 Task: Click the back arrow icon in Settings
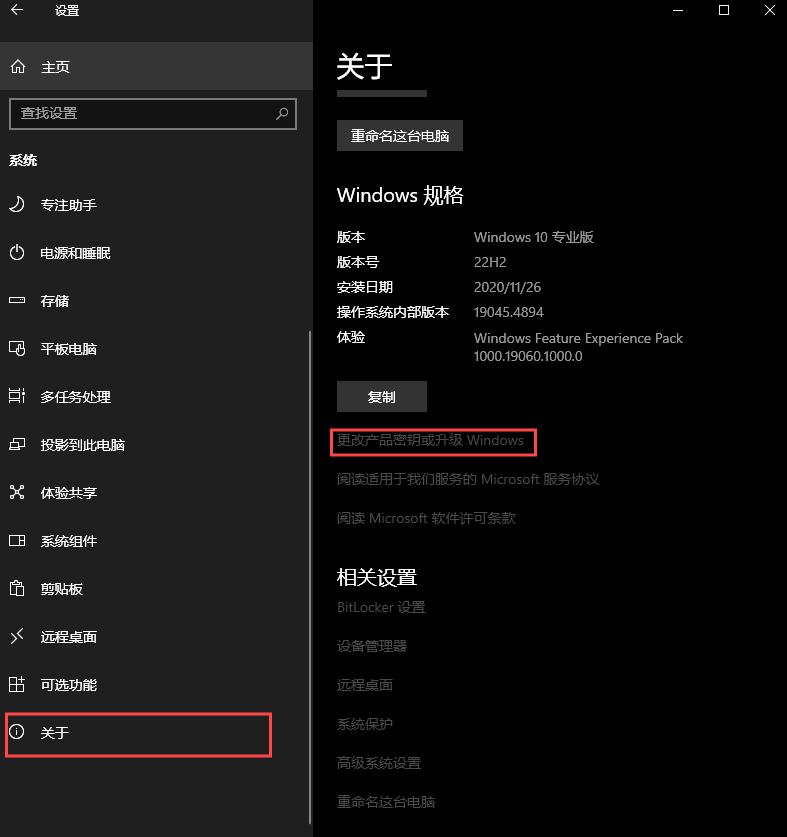[17, 10]
